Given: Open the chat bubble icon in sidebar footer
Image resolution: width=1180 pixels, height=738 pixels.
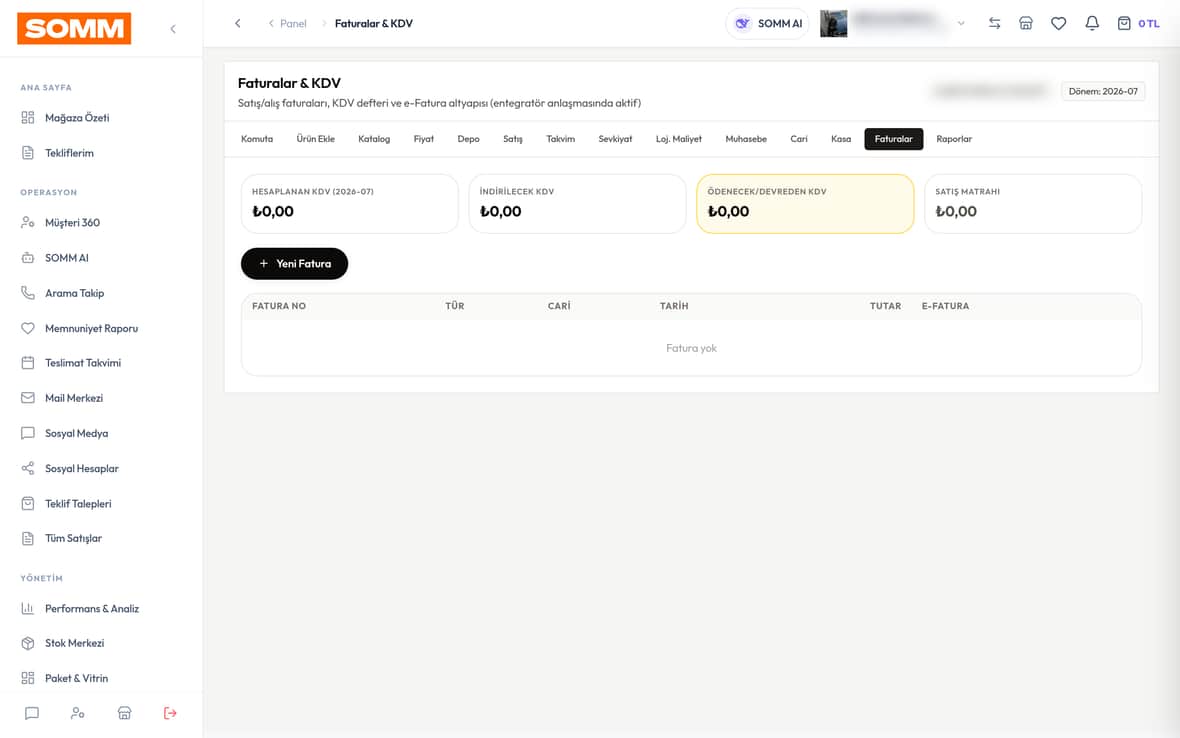Looking at the screenshot, I should (x=32, y=713).
